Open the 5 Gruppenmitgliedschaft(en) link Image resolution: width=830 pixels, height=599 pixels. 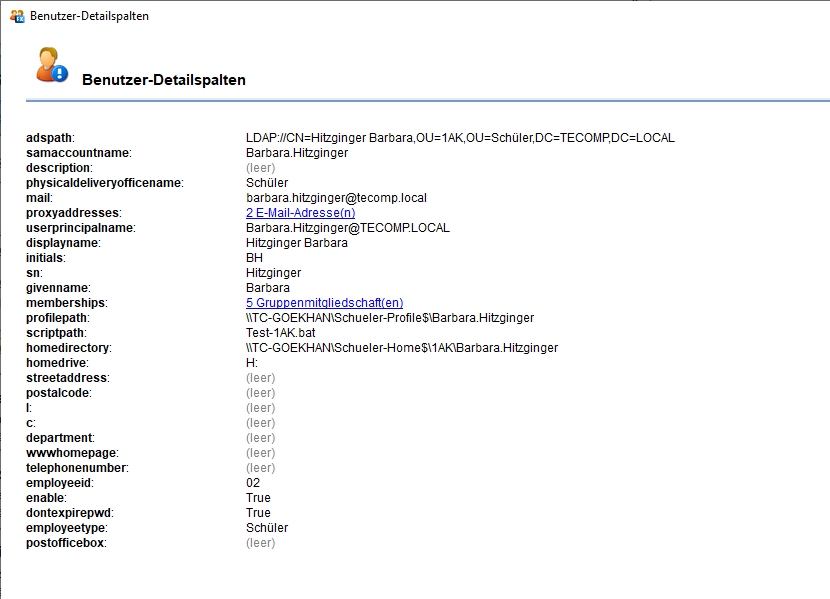tap(324, 303)
